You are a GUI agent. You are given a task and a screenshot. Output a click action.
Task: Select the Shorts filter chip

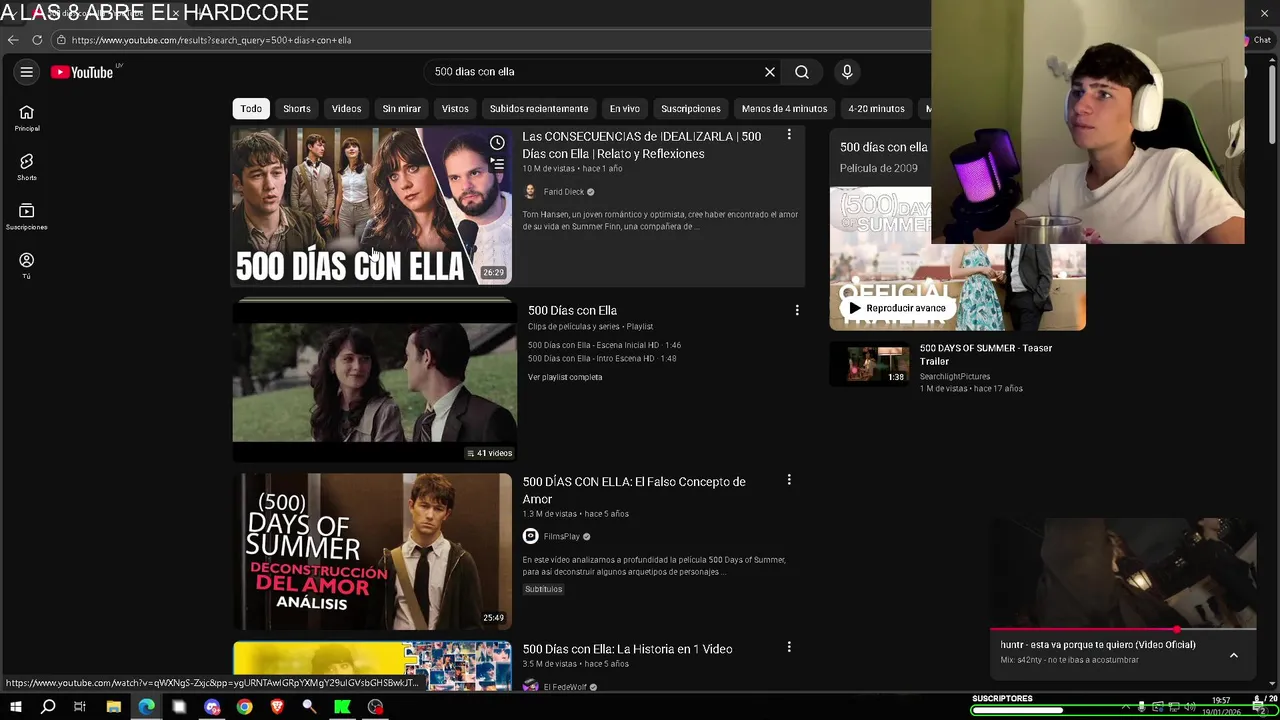[297, 108]
